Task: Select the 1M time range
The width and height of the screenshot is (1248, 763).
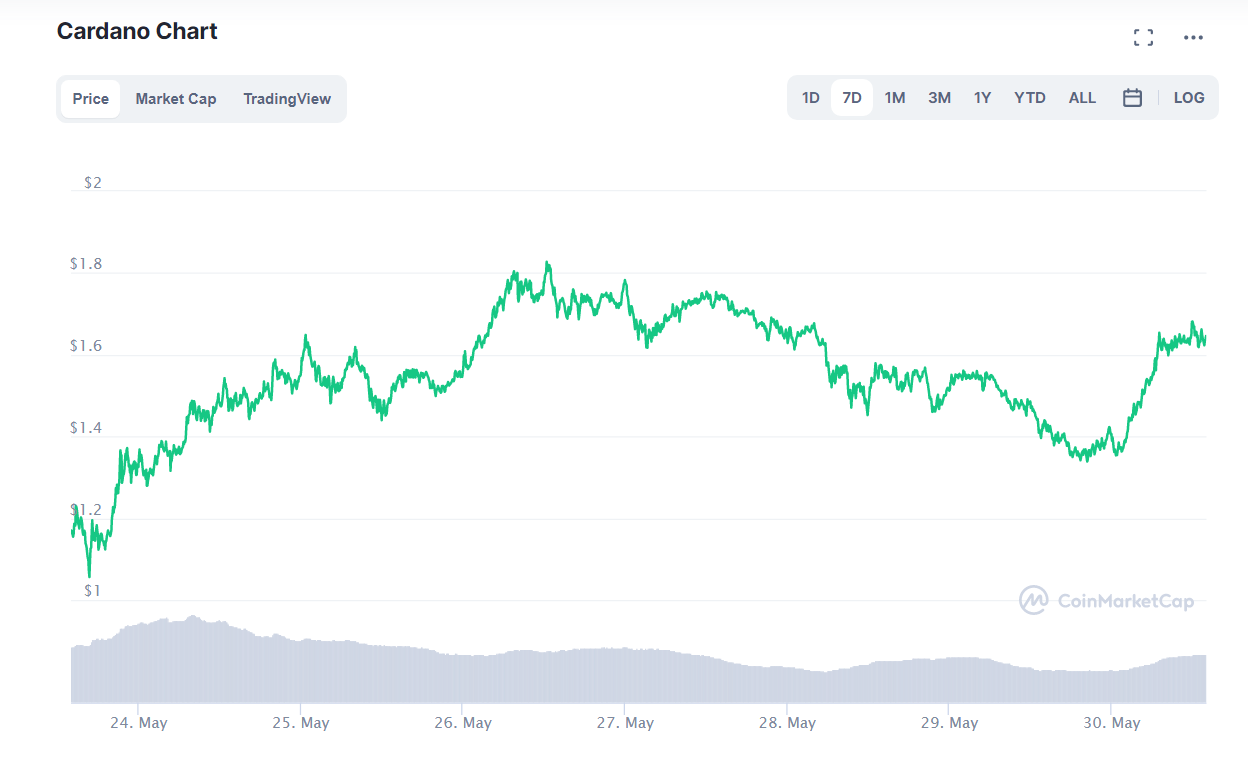Action: [895, 97]
